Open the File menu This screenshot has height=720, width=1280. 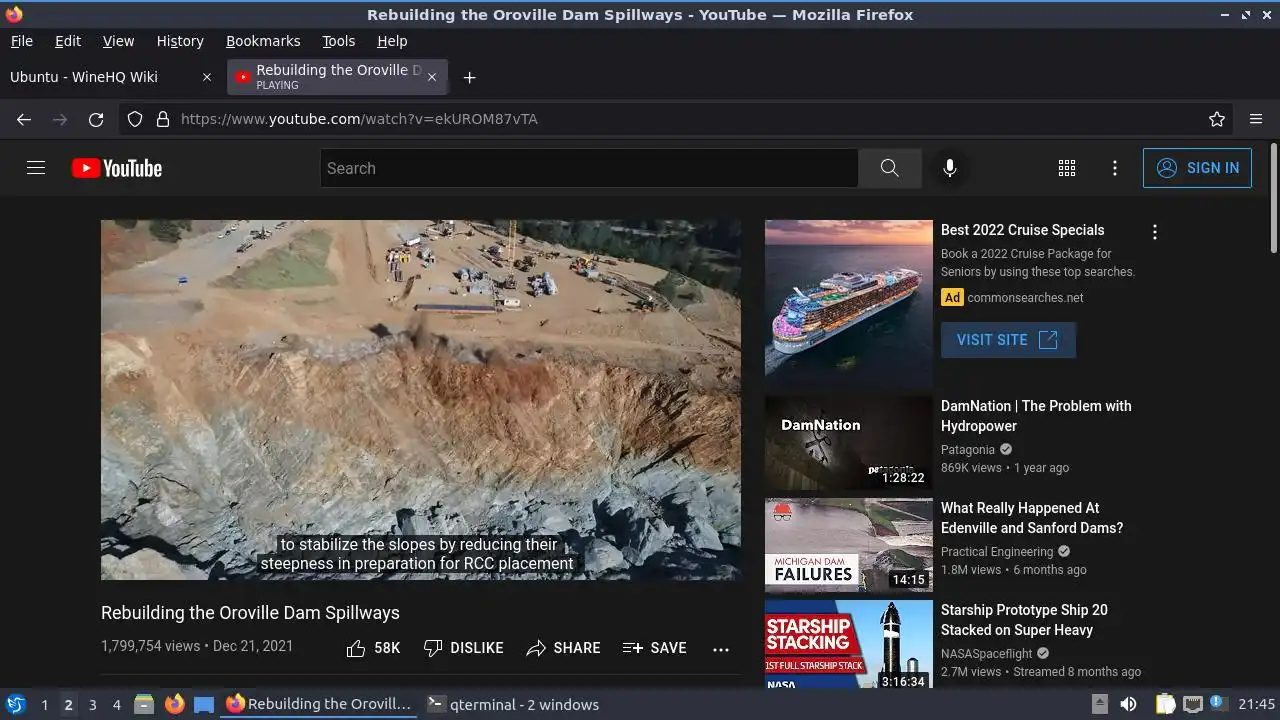pyautogui.click(x=21, y=41)
